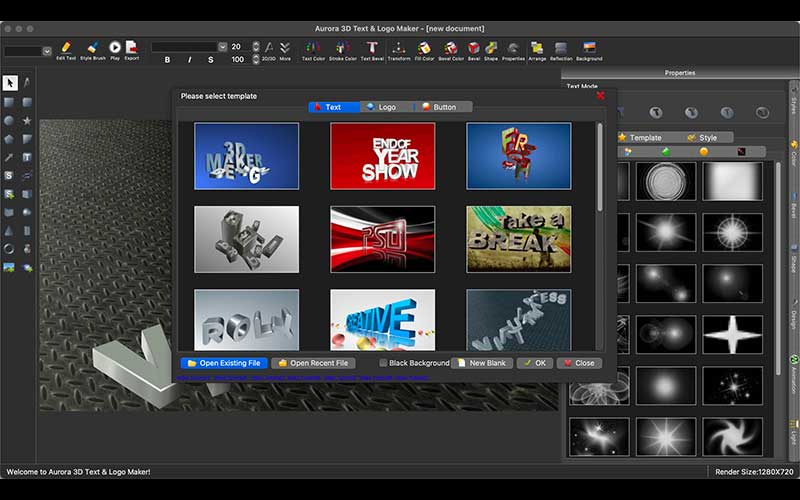Viewport: 800px width, 500px height.
Task: Switch to the Logo template tab
Action: (387, 107)
